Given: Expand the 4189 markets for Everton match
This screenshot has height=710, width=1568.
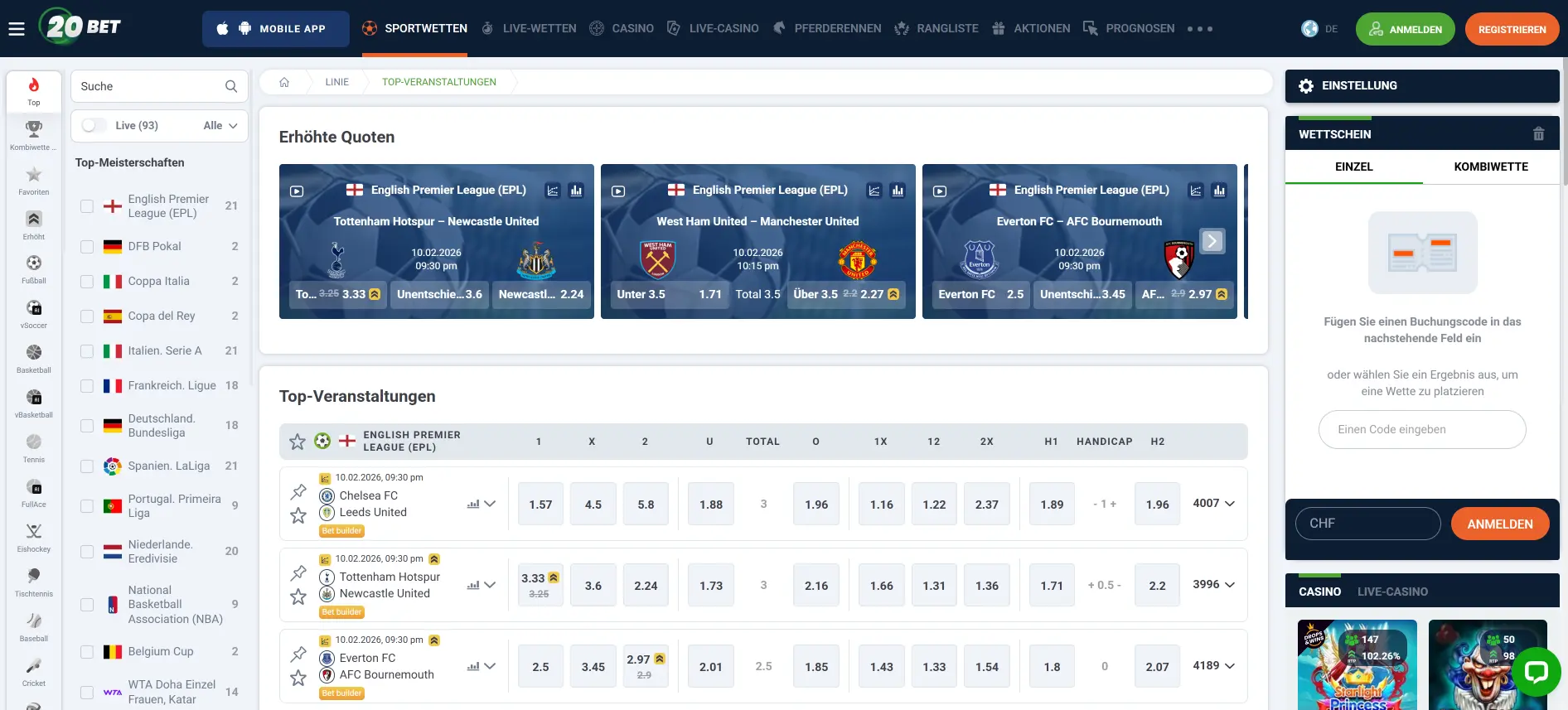Looking at the screenshot, I should (x=1213, y=666).
